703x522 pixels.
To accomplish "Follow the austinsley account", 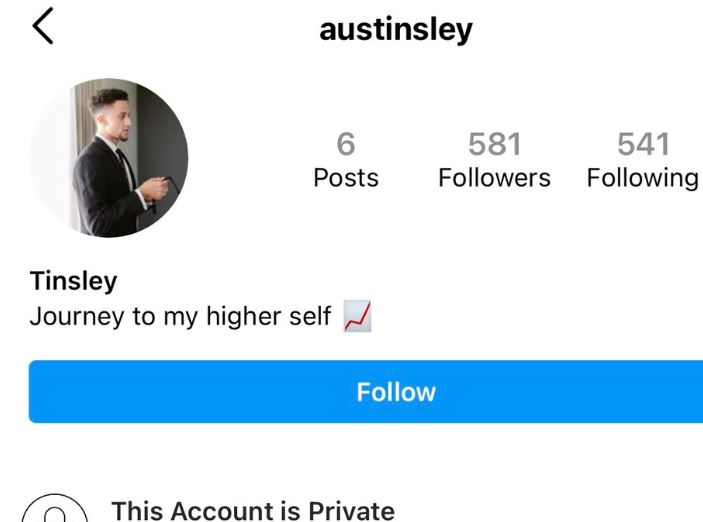I will (366, 392).
